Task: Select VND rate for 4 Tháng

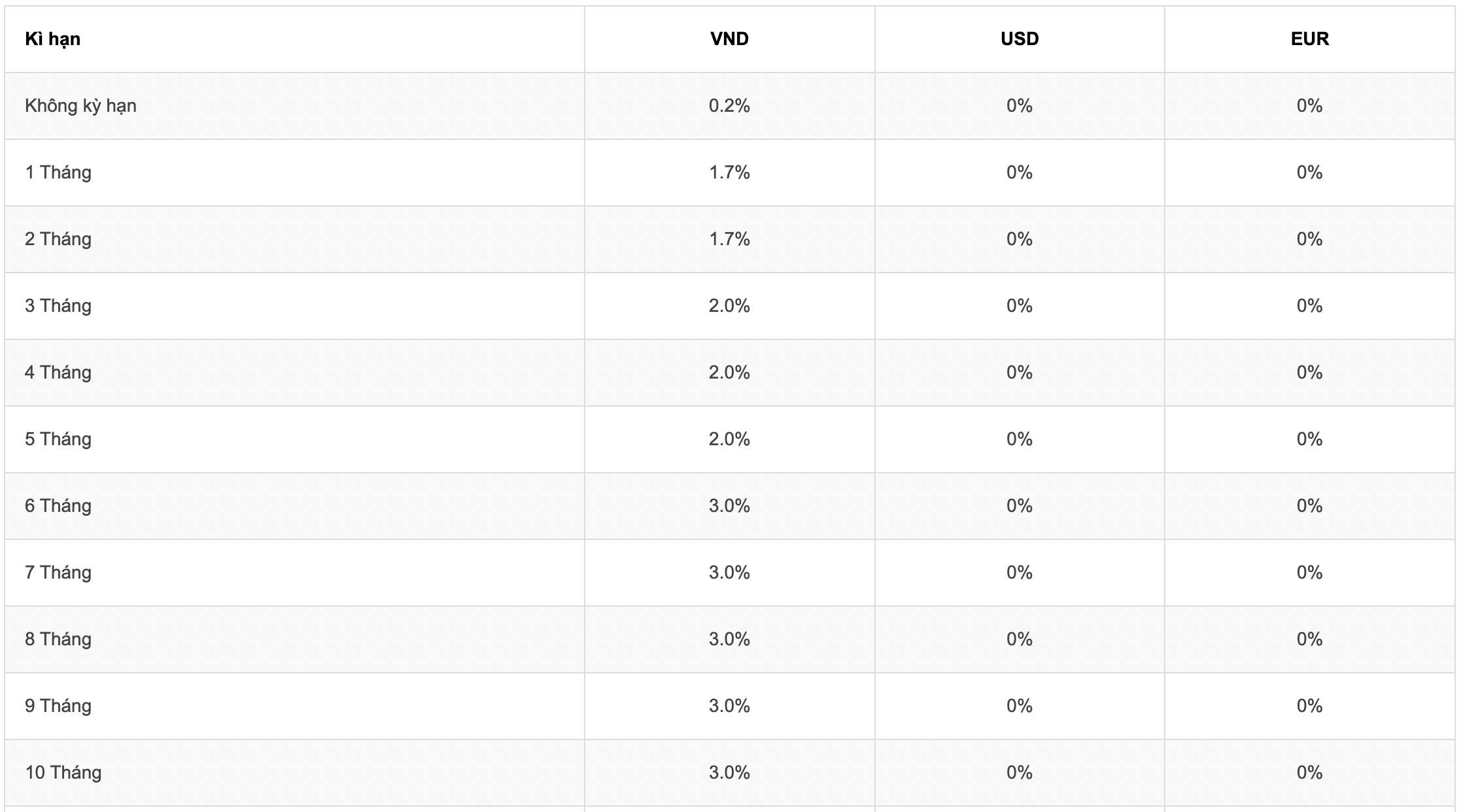Action: [x=729, y=373]
